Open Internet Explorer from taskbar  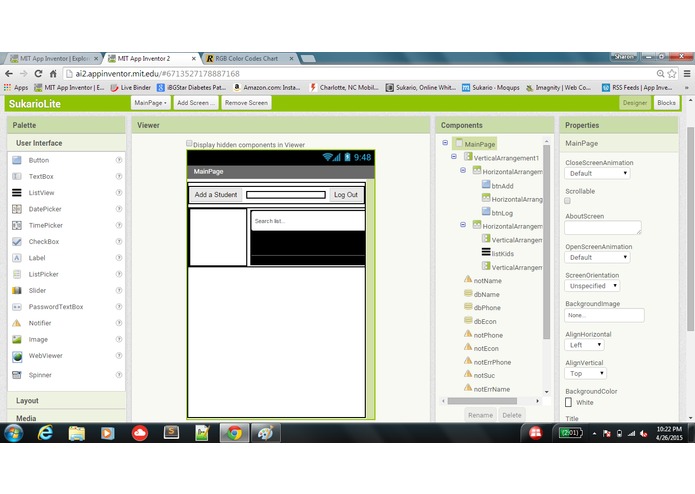click(x=45, y=432)
